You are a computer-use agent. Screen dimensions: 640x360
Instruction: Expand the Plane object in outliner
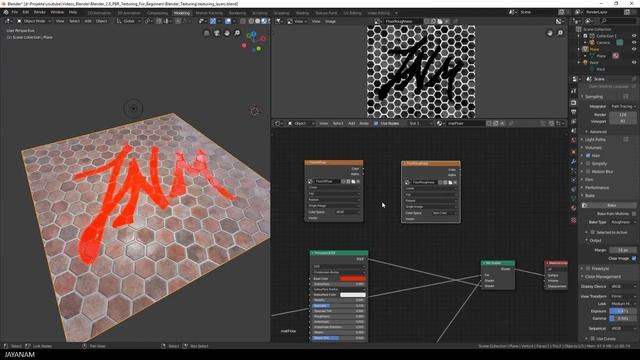click(579, 49)
